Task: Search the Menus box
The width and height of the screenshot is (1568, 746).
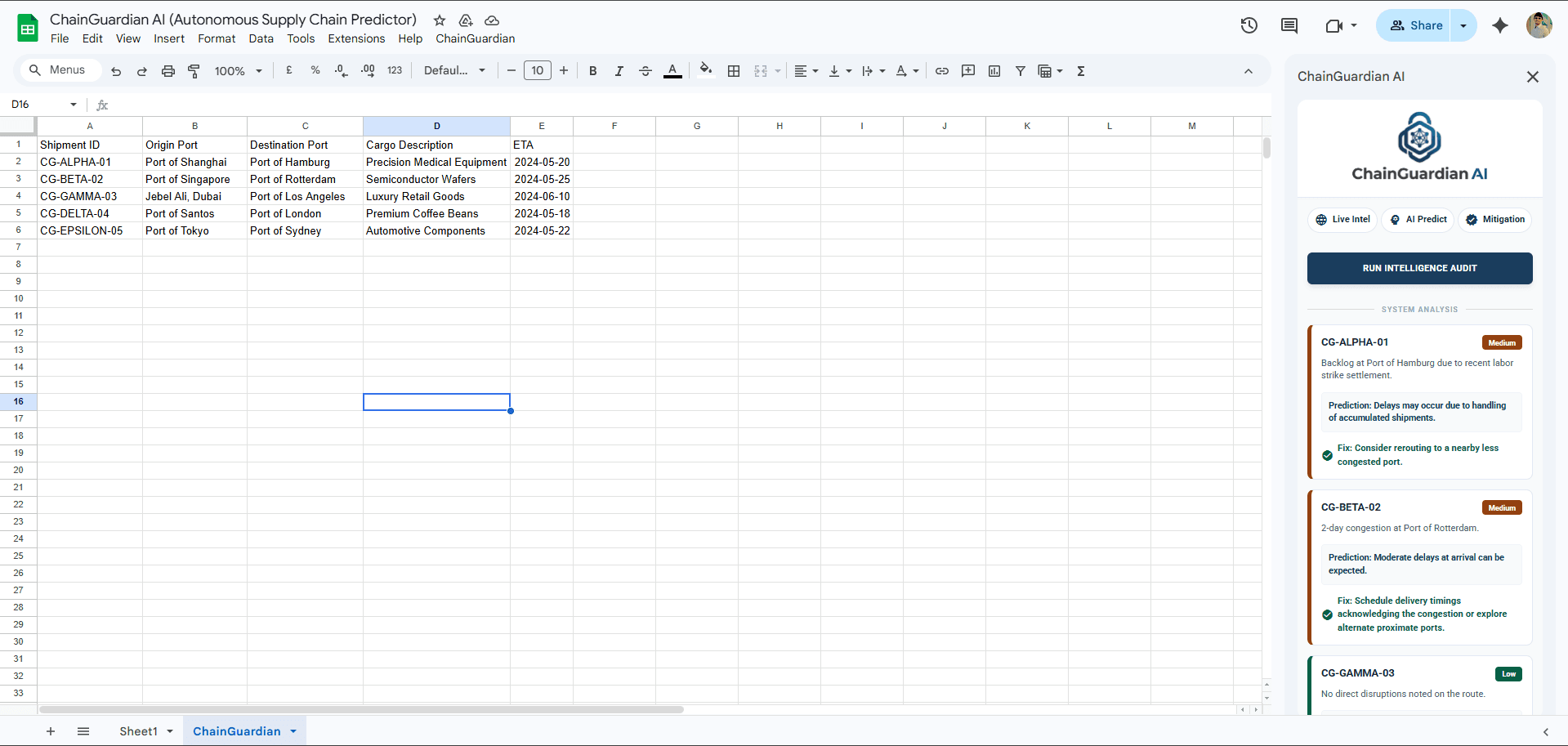Action: click(x=60, y=70)
